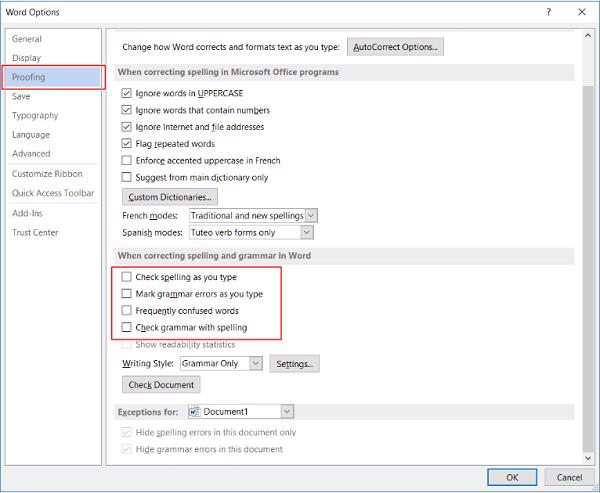Enable Mark grammar errors as you type

(x=126, y=294)
